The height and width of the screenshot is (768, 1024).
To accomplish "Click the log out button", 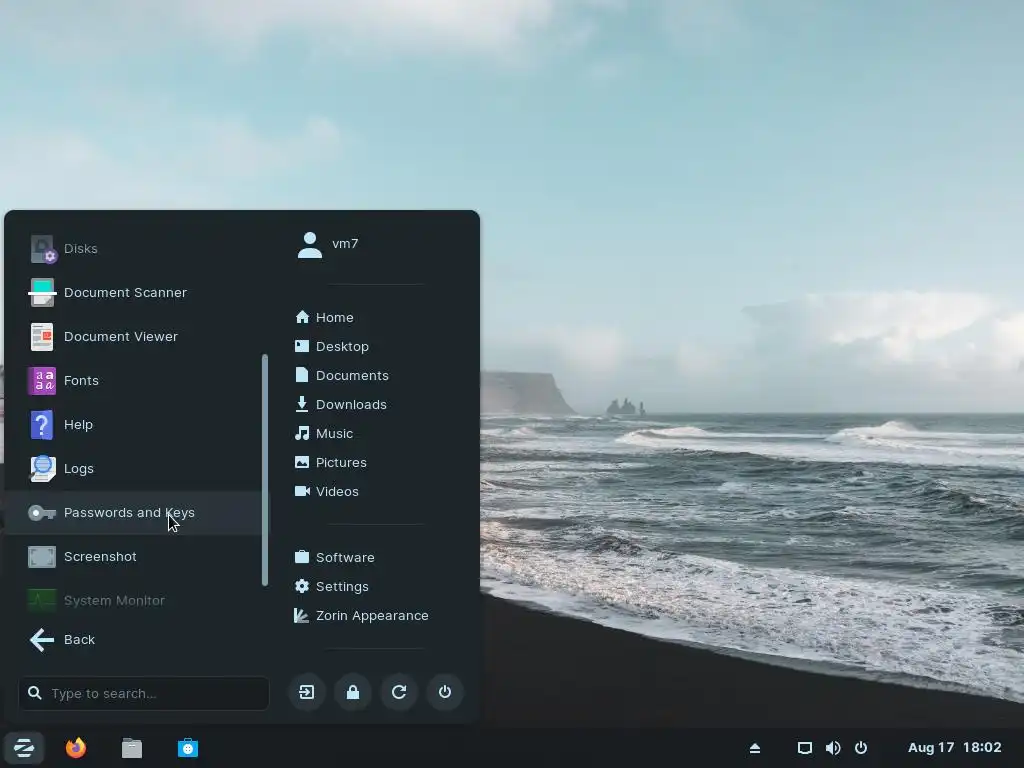I will [307, 692].
